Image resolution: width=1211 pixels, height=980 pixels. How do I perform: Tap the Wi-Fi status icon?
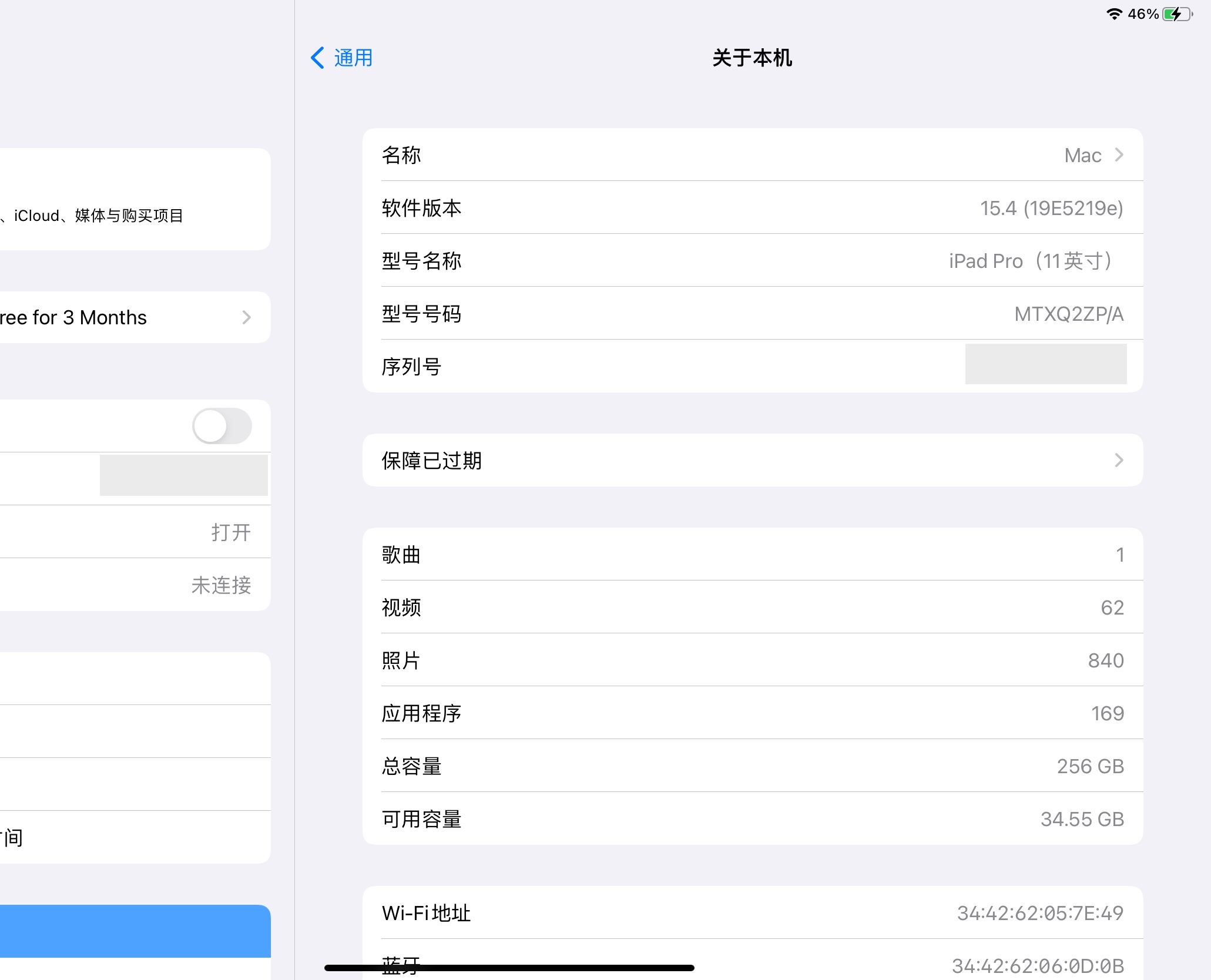[x=1114, y=14]
